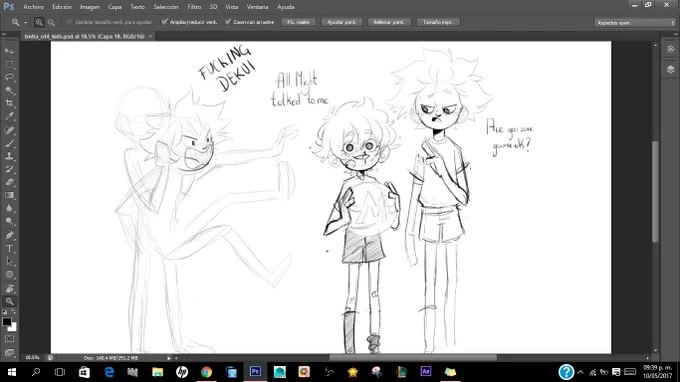
Task: Select the Type tool
Action: [10, 248]
